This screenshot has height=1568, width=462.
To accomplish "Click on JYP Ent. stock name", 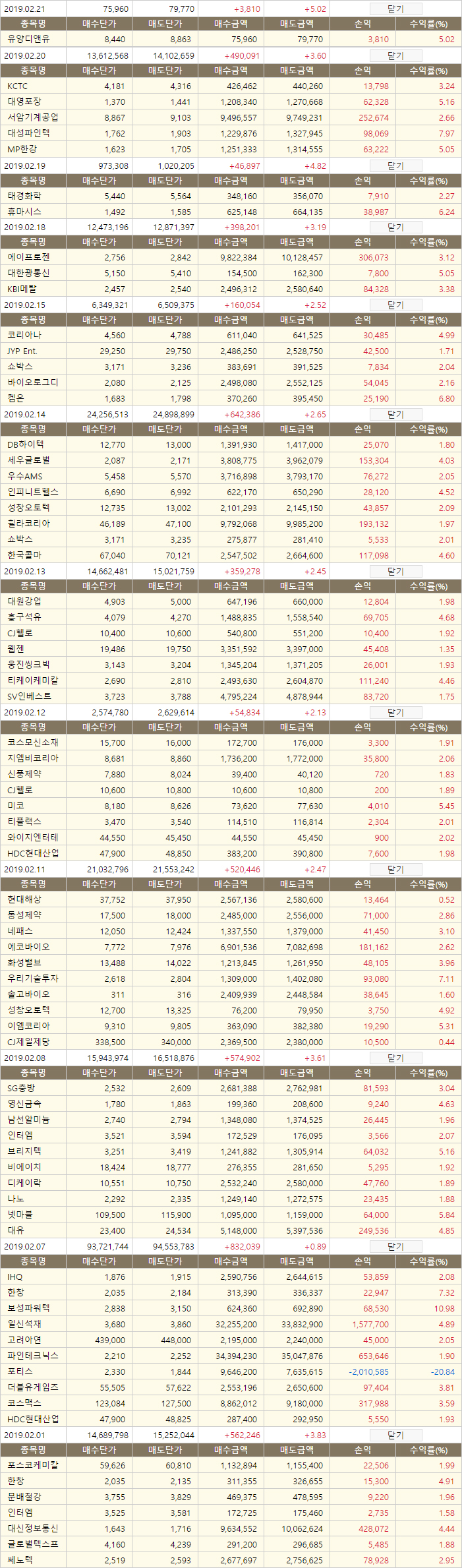I will click(22, 351).
